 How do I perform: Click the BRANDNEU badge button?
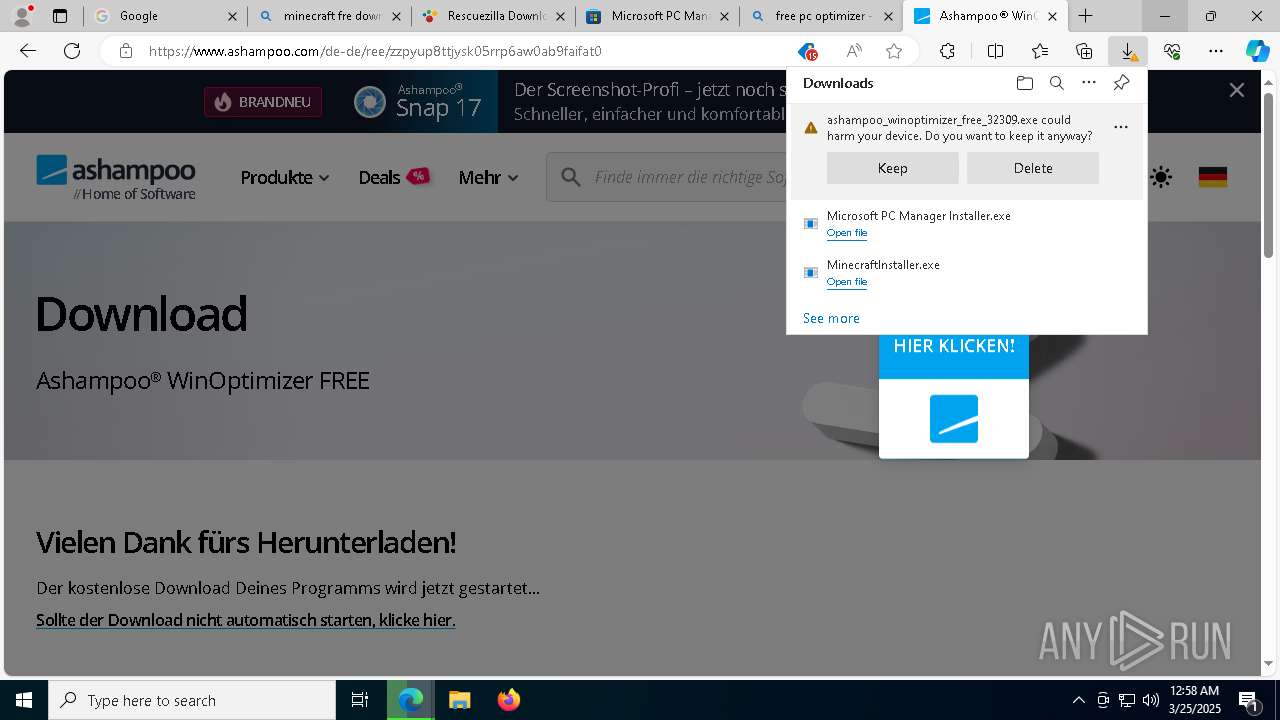[263, 102]
